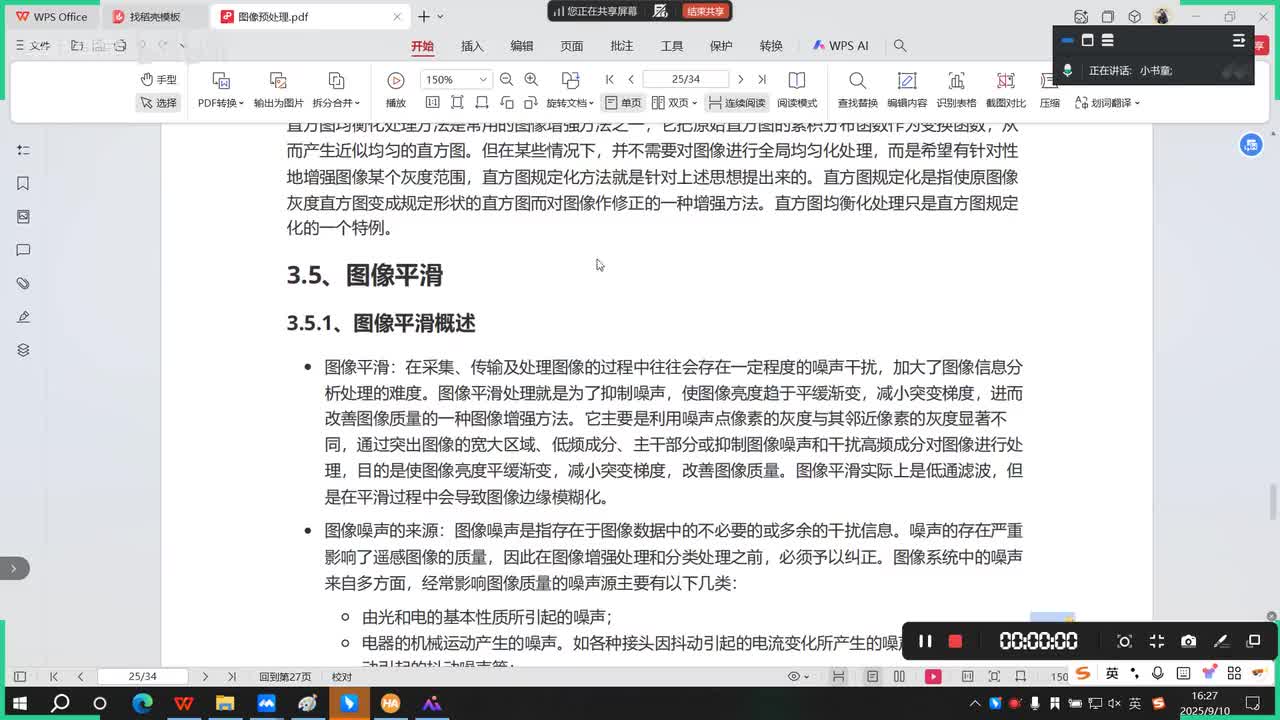Close the 图像预处理.pdf tab
1280x720 pixels.
tap(397, 17)
